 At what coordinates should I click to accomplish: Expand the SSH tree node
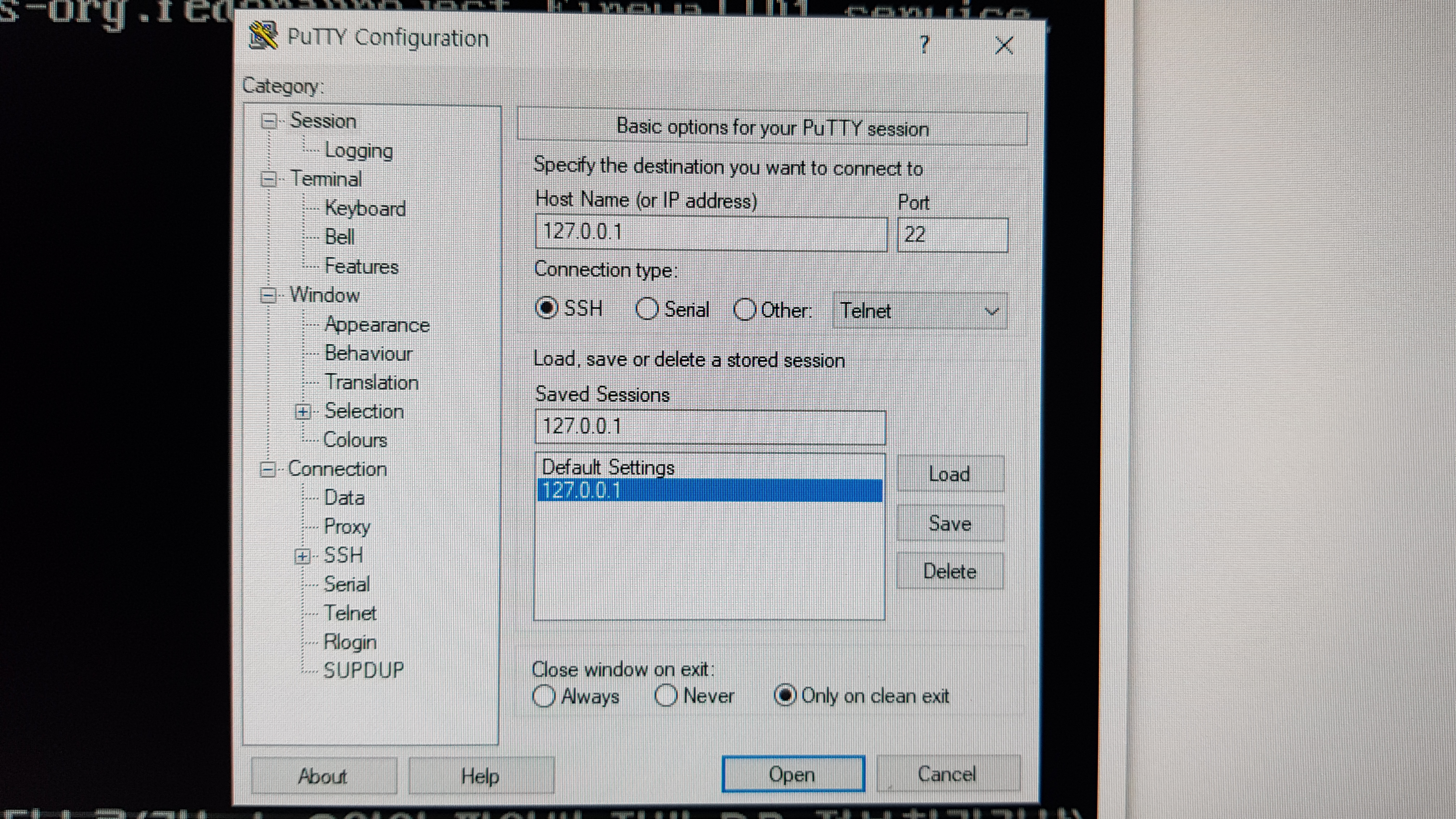302,557
